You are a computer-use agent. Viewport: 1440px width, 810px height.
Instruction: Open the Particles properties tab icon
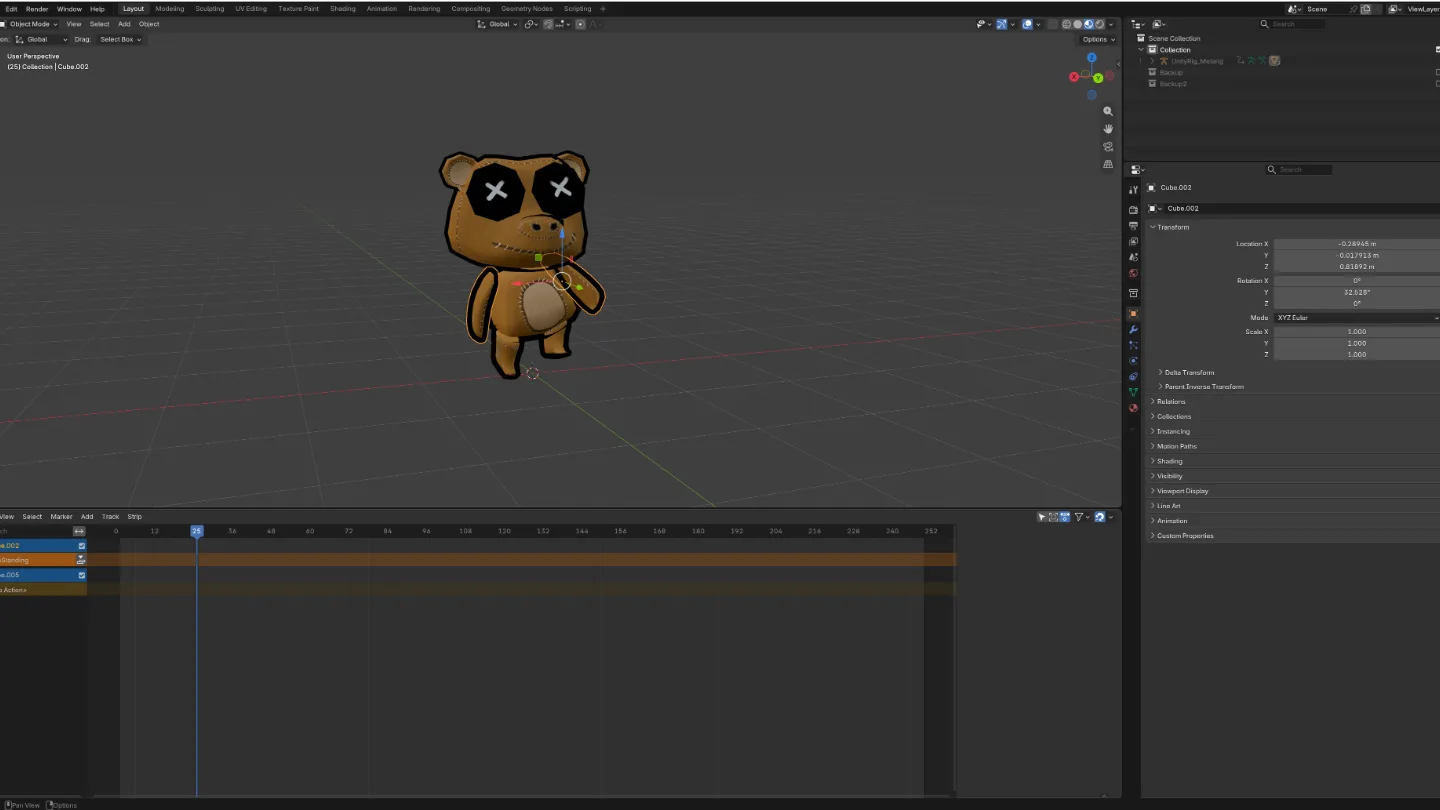(1133, 345)
